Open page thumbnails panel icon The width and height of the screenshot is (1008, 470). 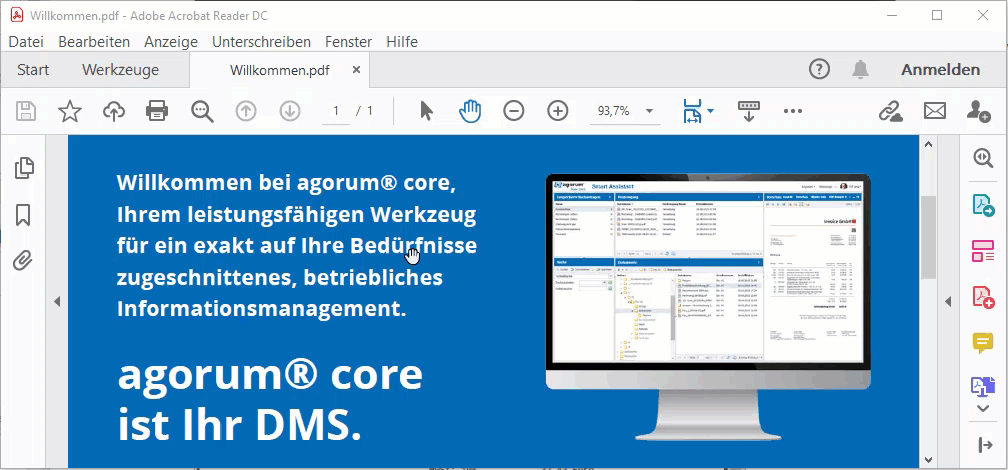24,168
